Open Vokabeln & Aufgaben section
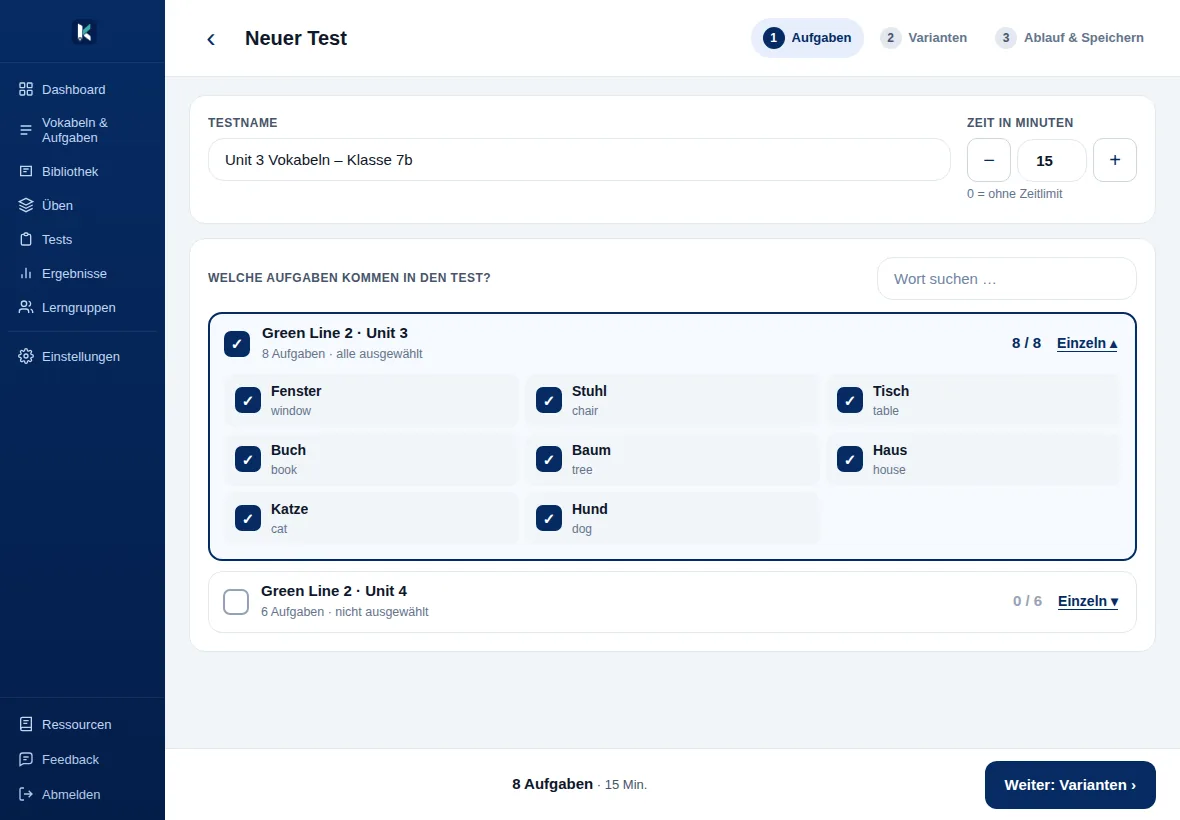Screen dimensions: 1180x820 coord(82,130)
